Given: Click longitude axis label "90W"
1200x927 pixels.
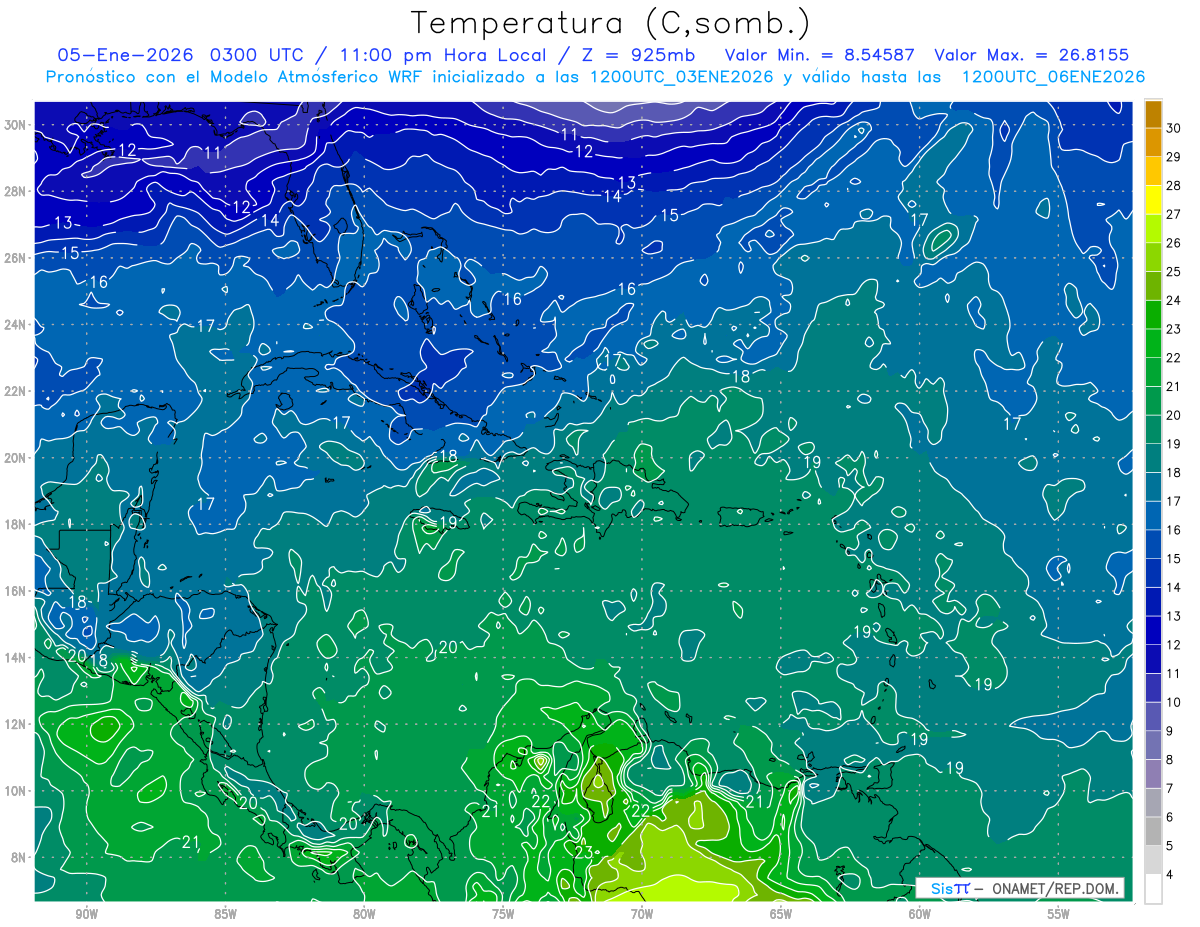Looking at the screenshot, I should tap(86, 914).
